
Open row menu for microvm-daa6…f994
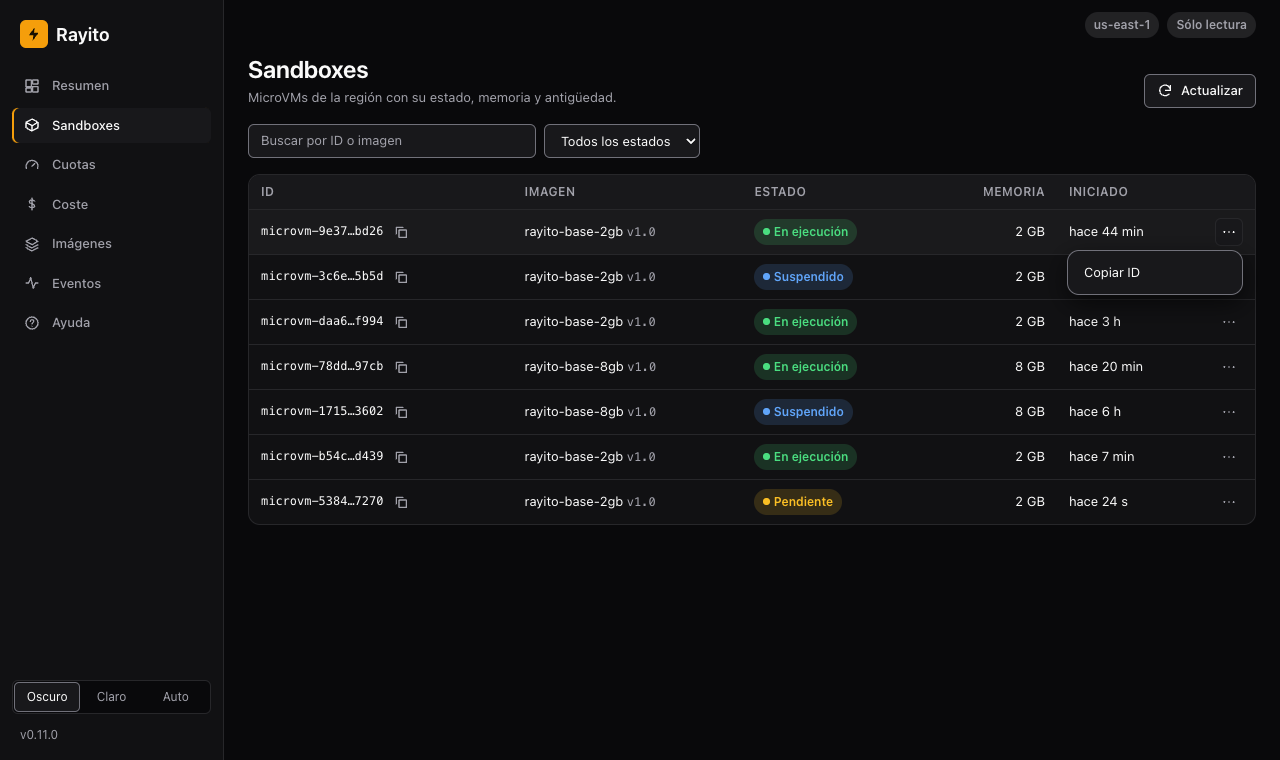(1229, 322)
